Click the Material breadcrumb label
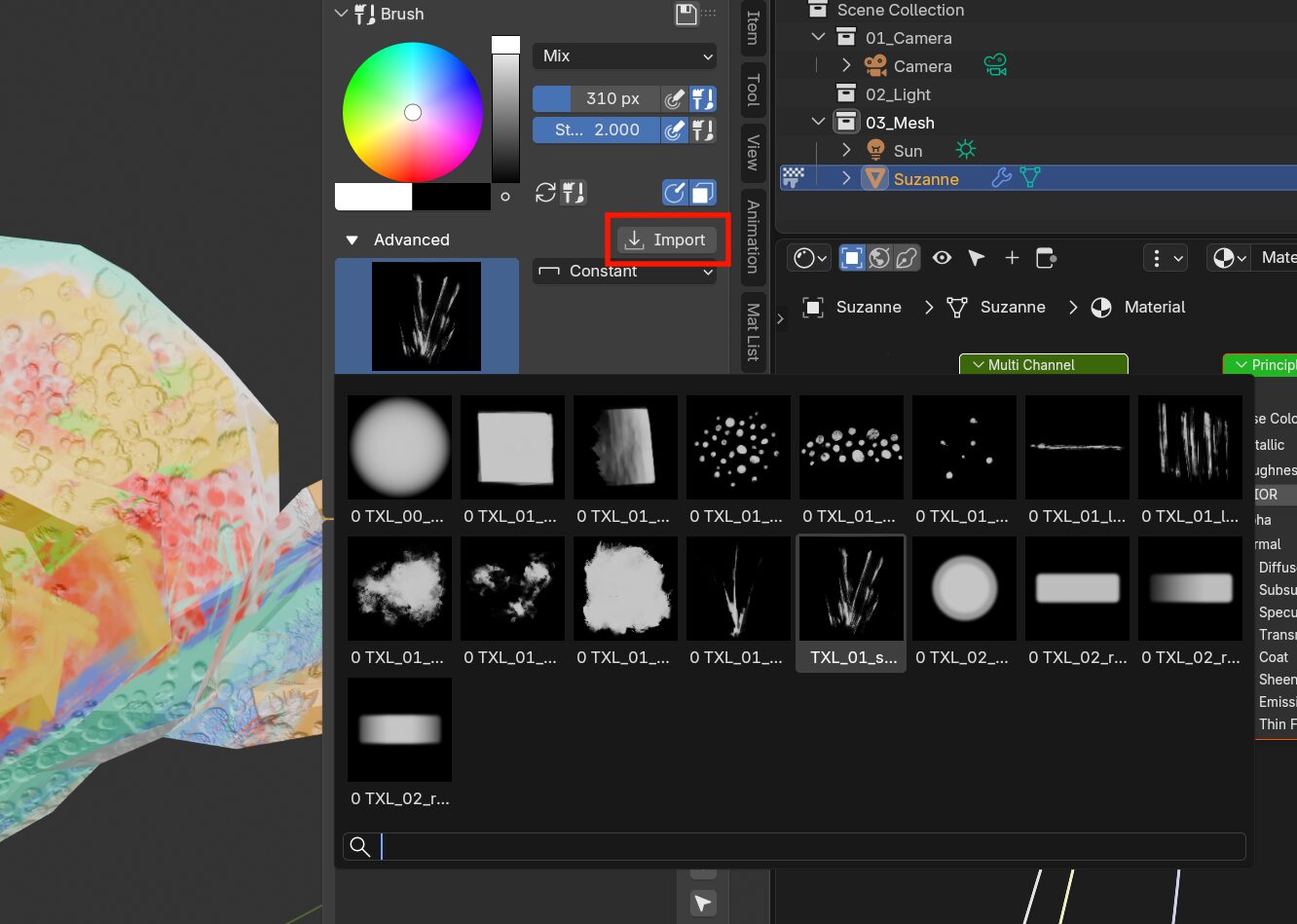Screen dimensions: 1297x924 coord(1154,308)
